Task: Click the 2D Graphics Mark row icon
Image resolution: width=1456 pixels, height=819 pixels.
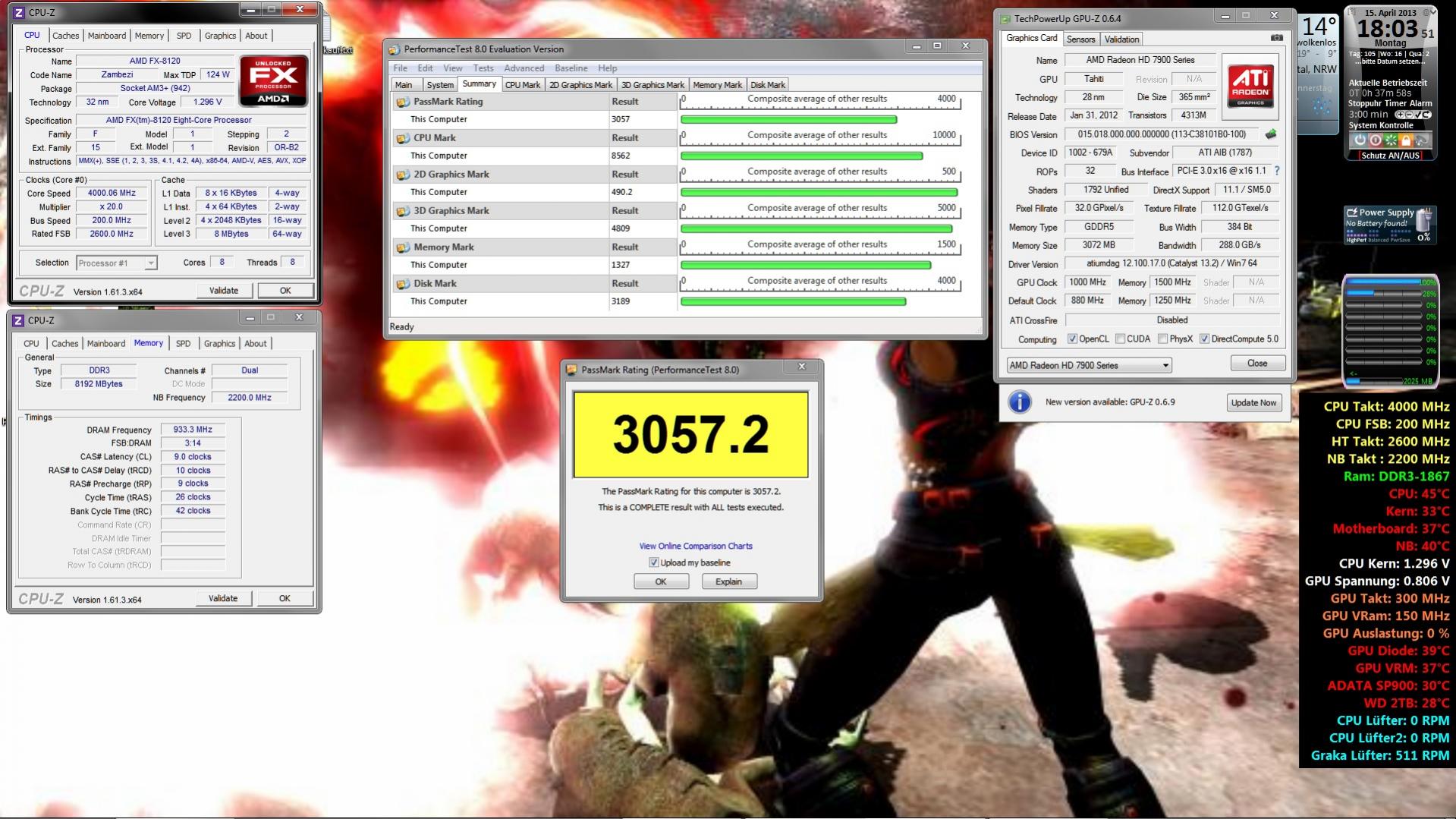Action: tap(403, 174)
